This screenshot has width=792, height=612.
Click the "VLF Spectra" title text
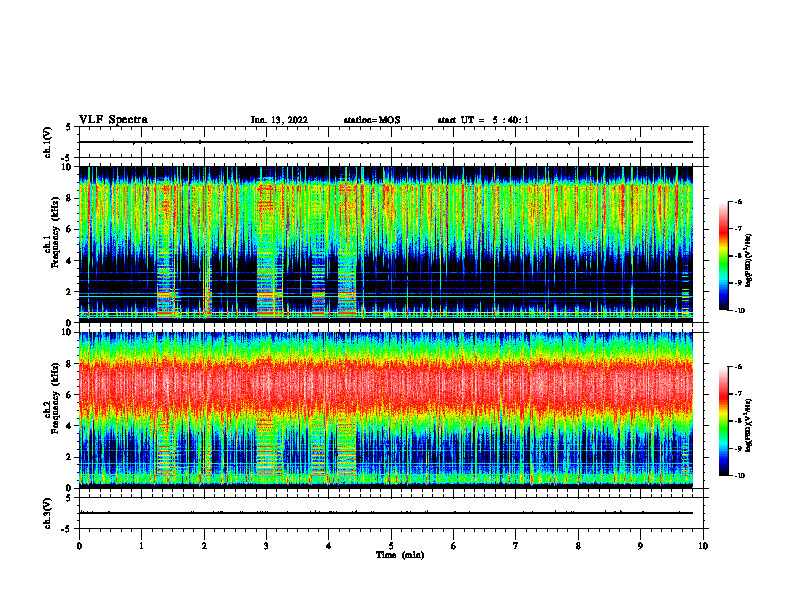tap(113, 120)
